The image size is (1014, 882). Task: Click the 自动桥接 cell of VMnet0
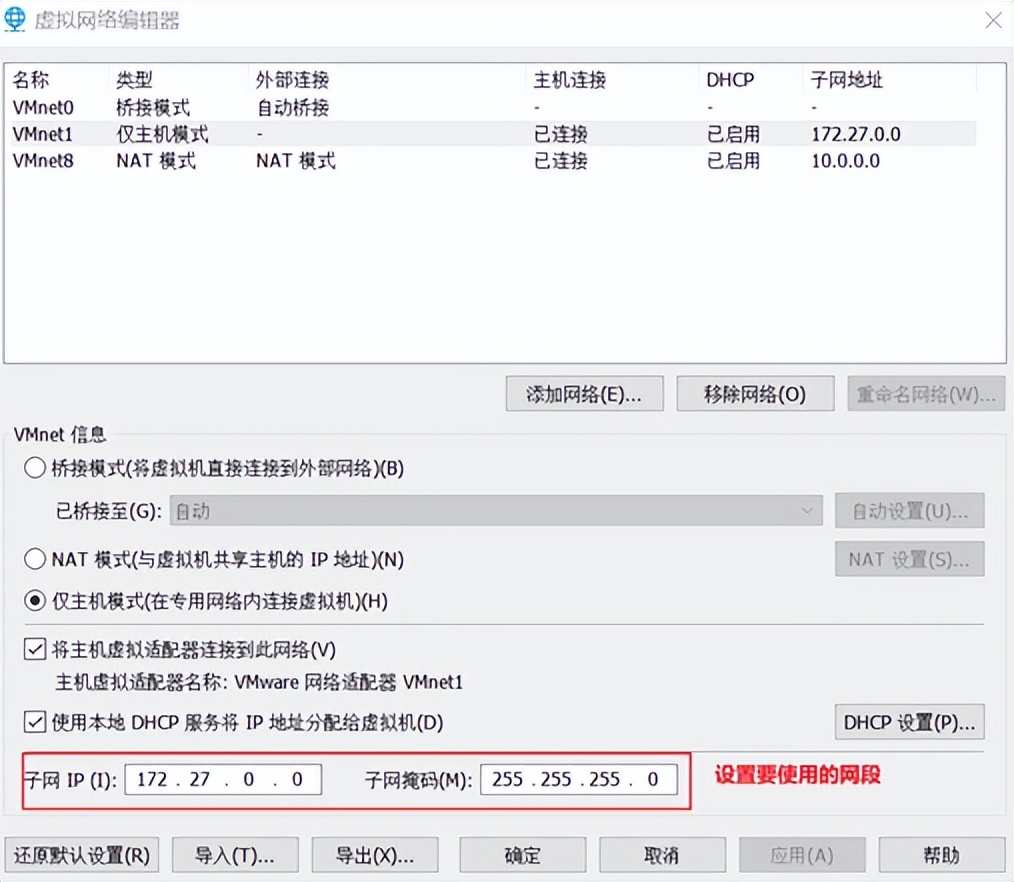pos(292,107)
